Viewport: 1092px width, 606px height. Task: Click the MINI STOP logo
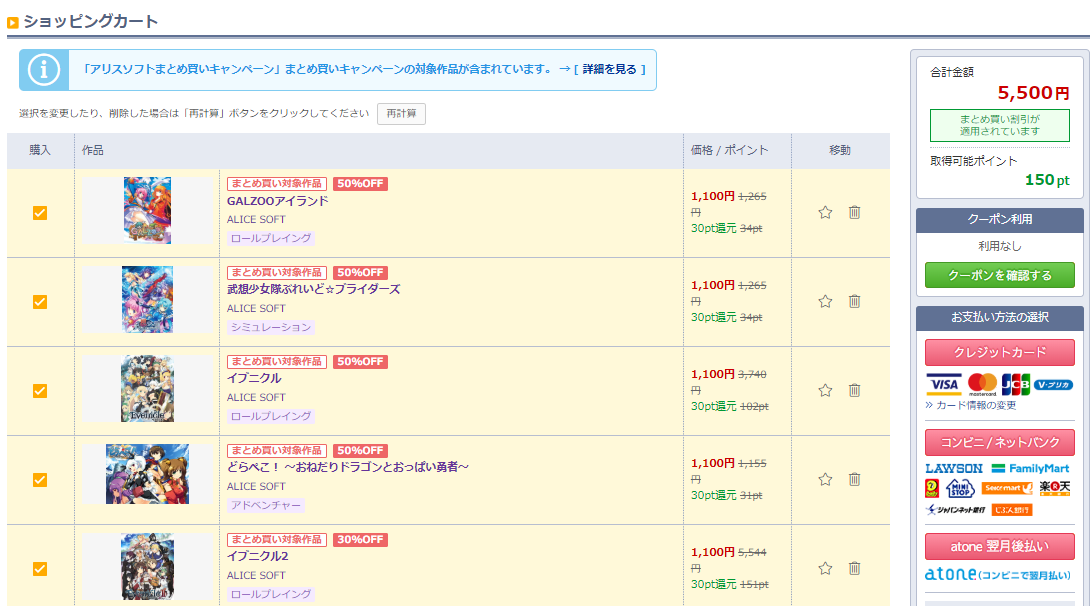coord(960,488)
